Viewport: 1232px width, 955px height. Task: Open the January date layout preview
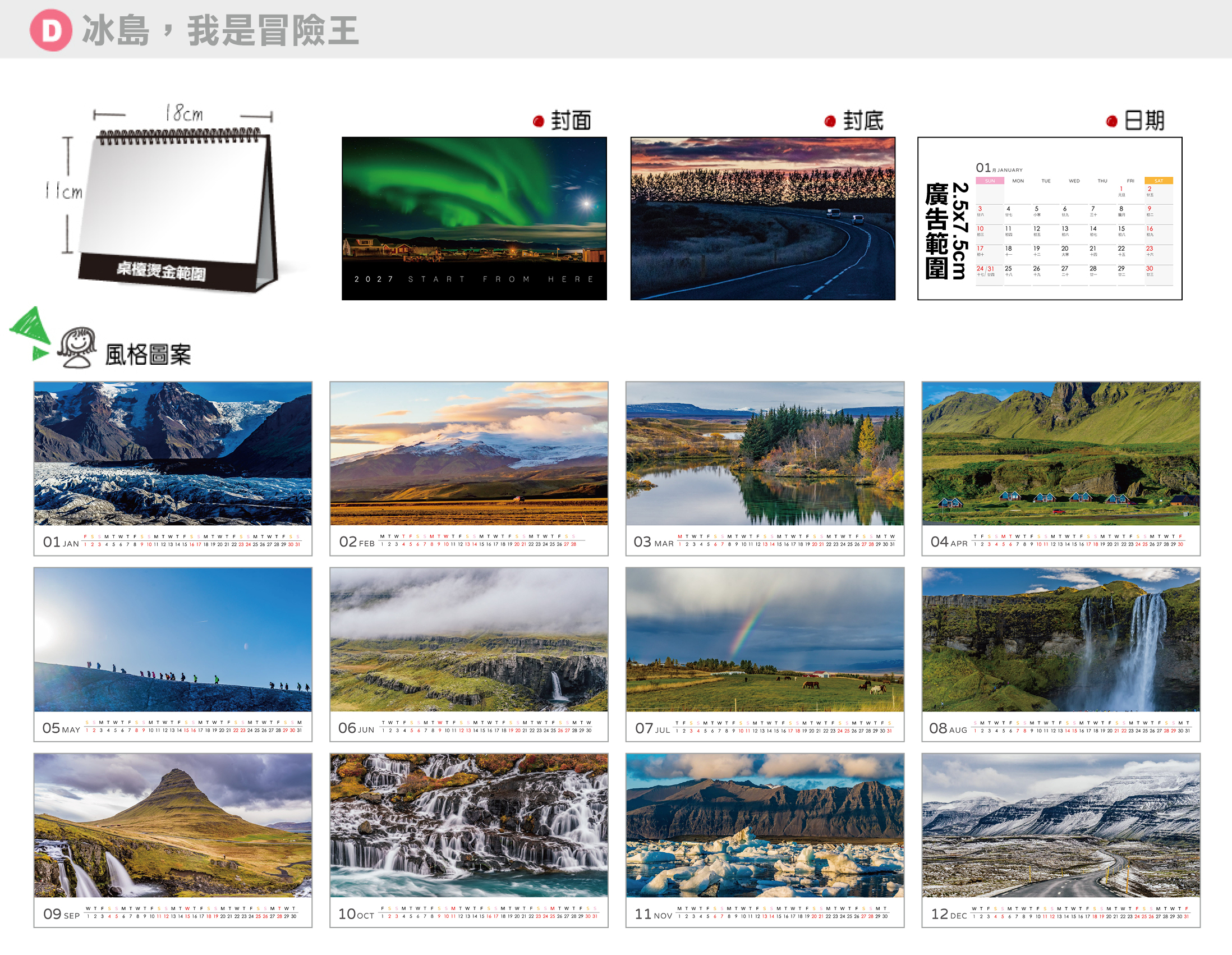[1050, 218]
